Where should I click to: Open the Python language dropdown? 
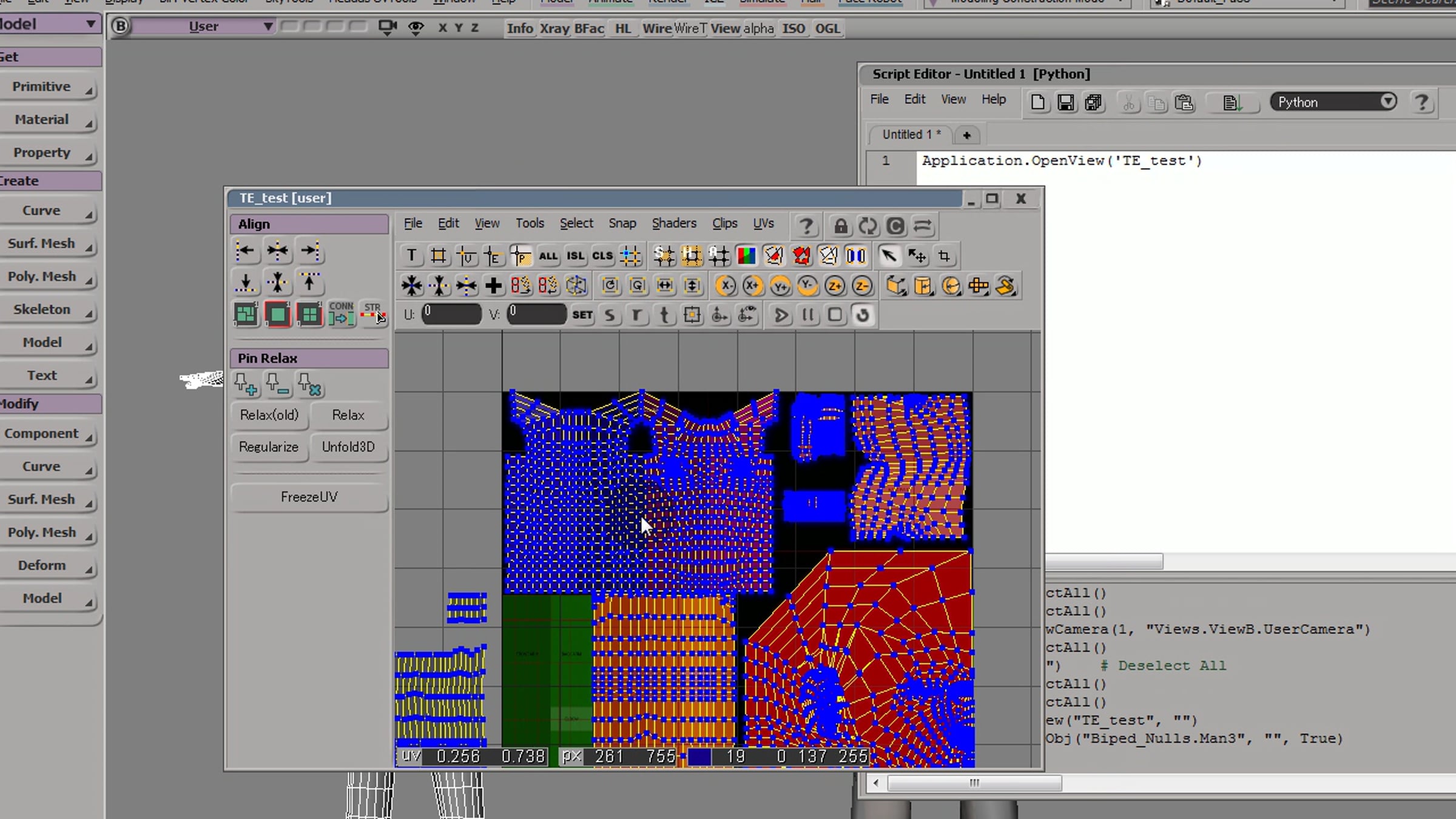point(1333,102)
